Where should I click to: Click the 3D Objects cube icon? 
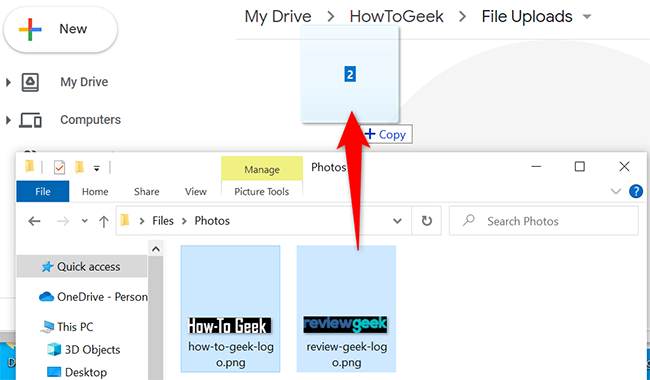(x=54, y=350)
